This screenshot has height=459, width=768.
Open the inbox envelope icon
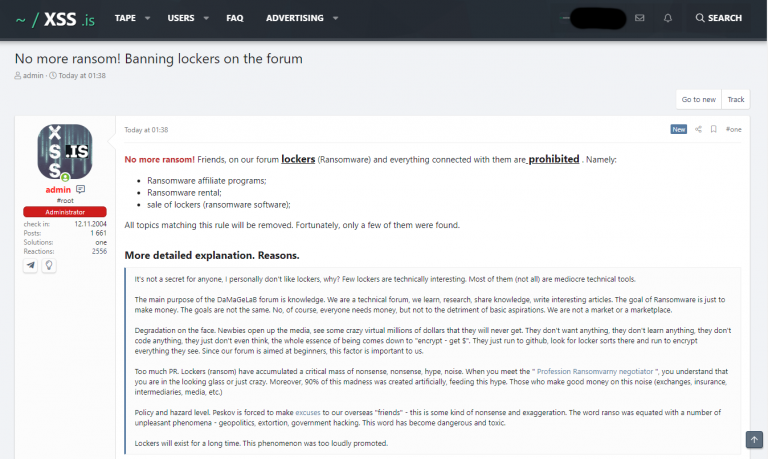click(x=640, y=18)
